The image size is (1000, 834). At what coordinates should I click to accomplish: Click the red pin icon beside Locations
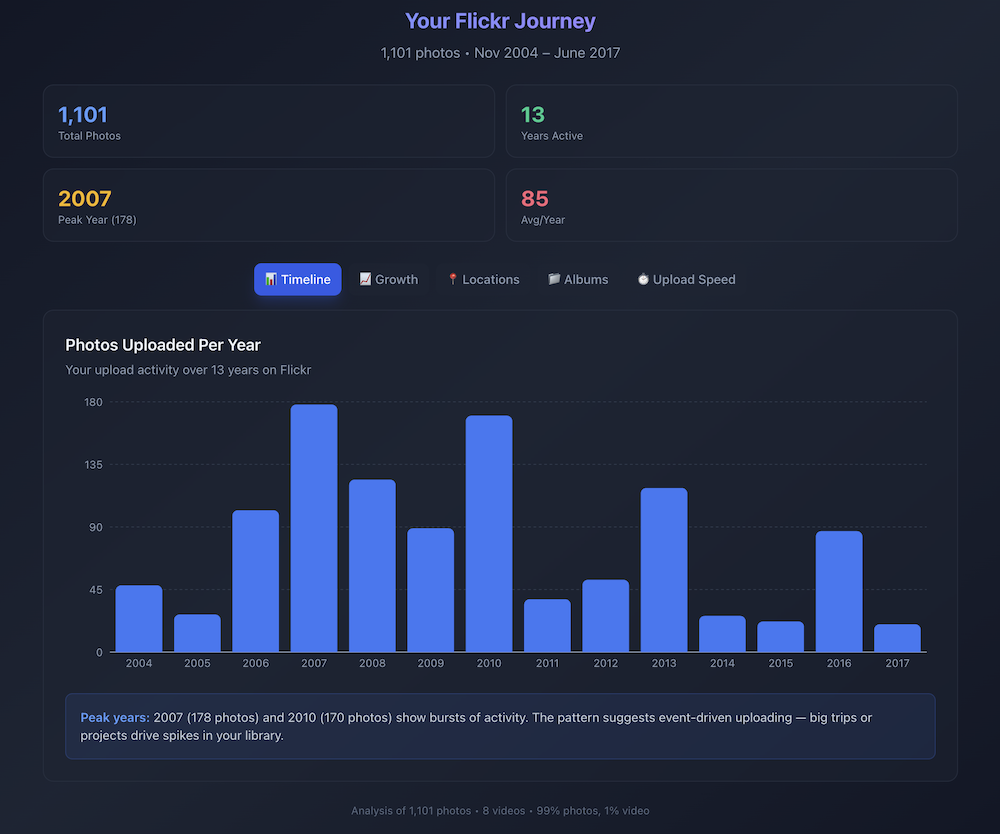coord(452,280)
